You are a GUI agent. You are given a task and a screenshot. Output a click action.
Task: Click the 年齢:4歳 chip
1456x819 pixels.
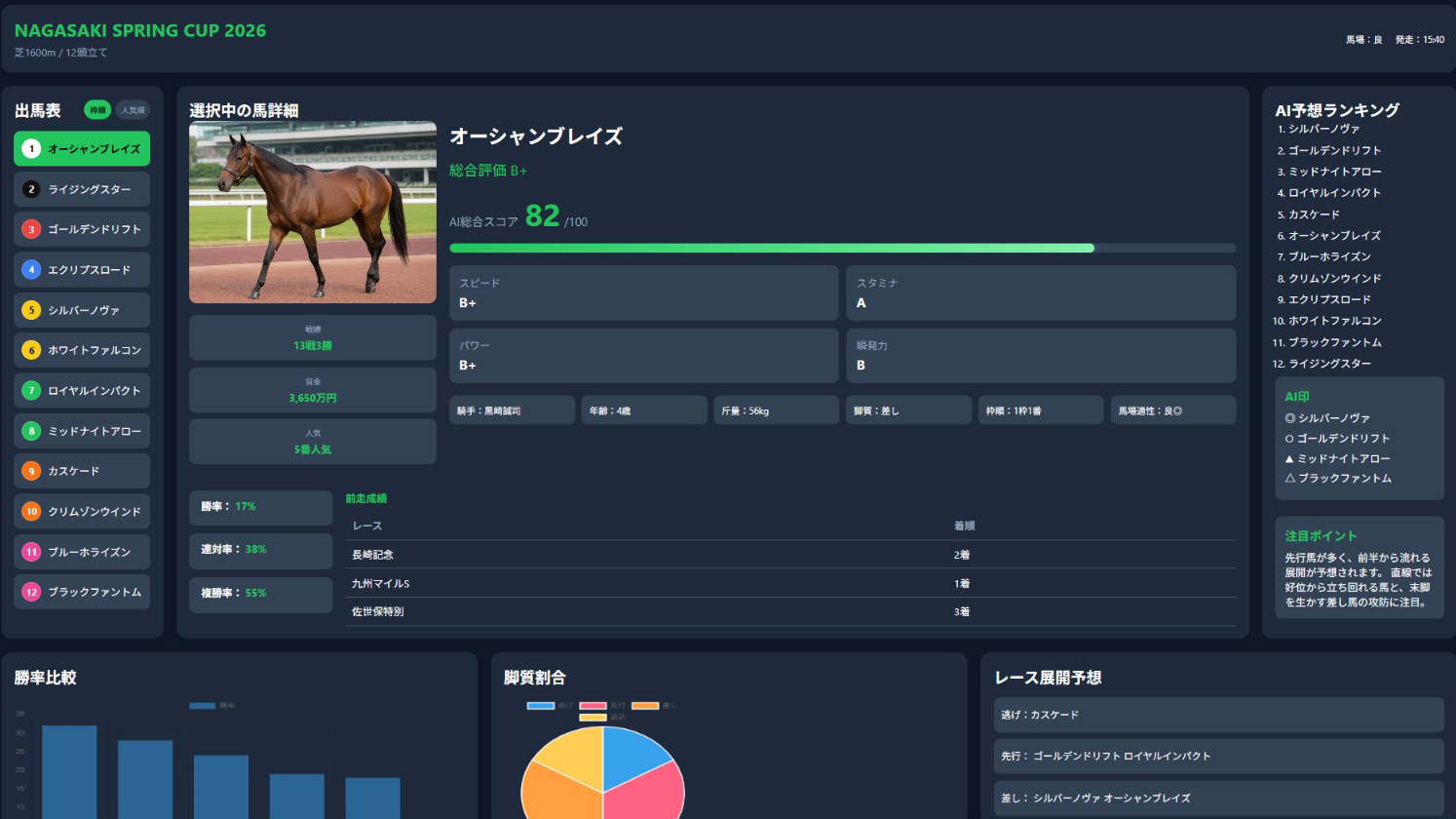[x=644, y=410]
